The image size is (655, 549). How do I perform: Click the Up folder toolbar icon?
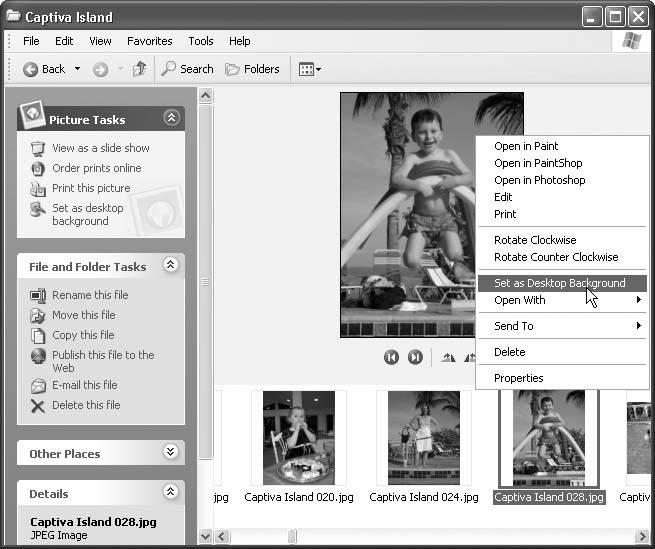click(139, 69)
